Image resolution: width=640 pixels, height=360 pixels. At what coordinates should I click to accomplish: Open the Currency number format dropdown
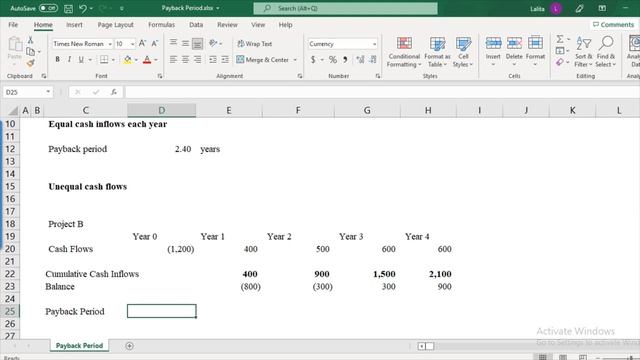[375, 44]
